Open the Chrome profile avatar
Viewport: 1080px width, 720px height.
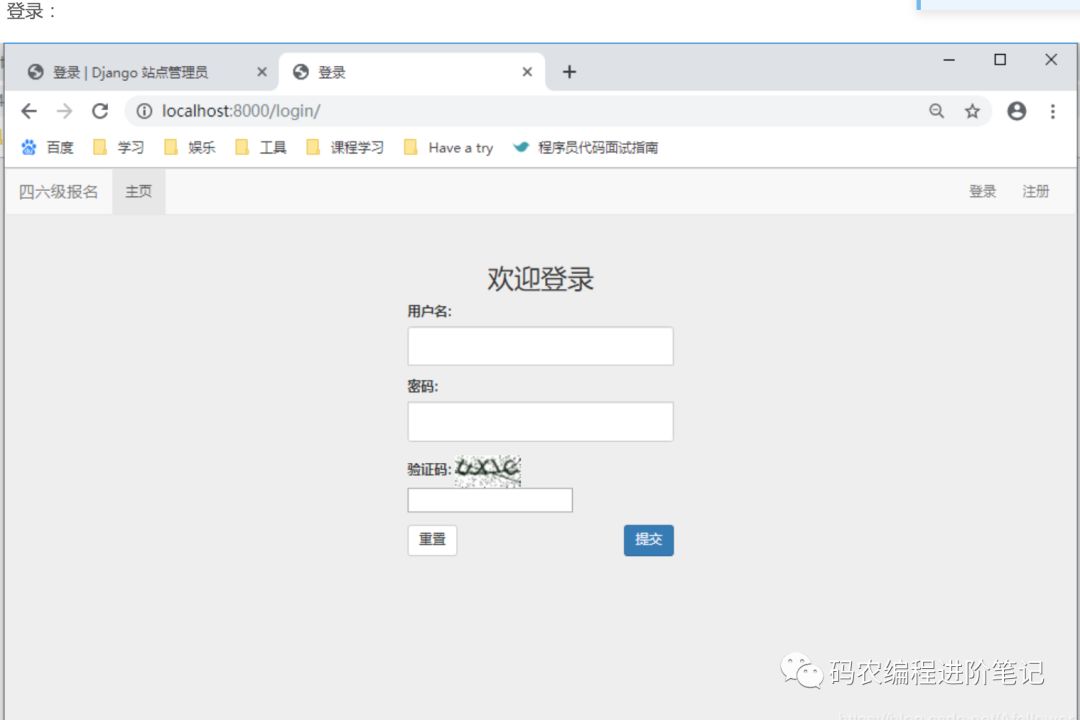click(1017, 111)
